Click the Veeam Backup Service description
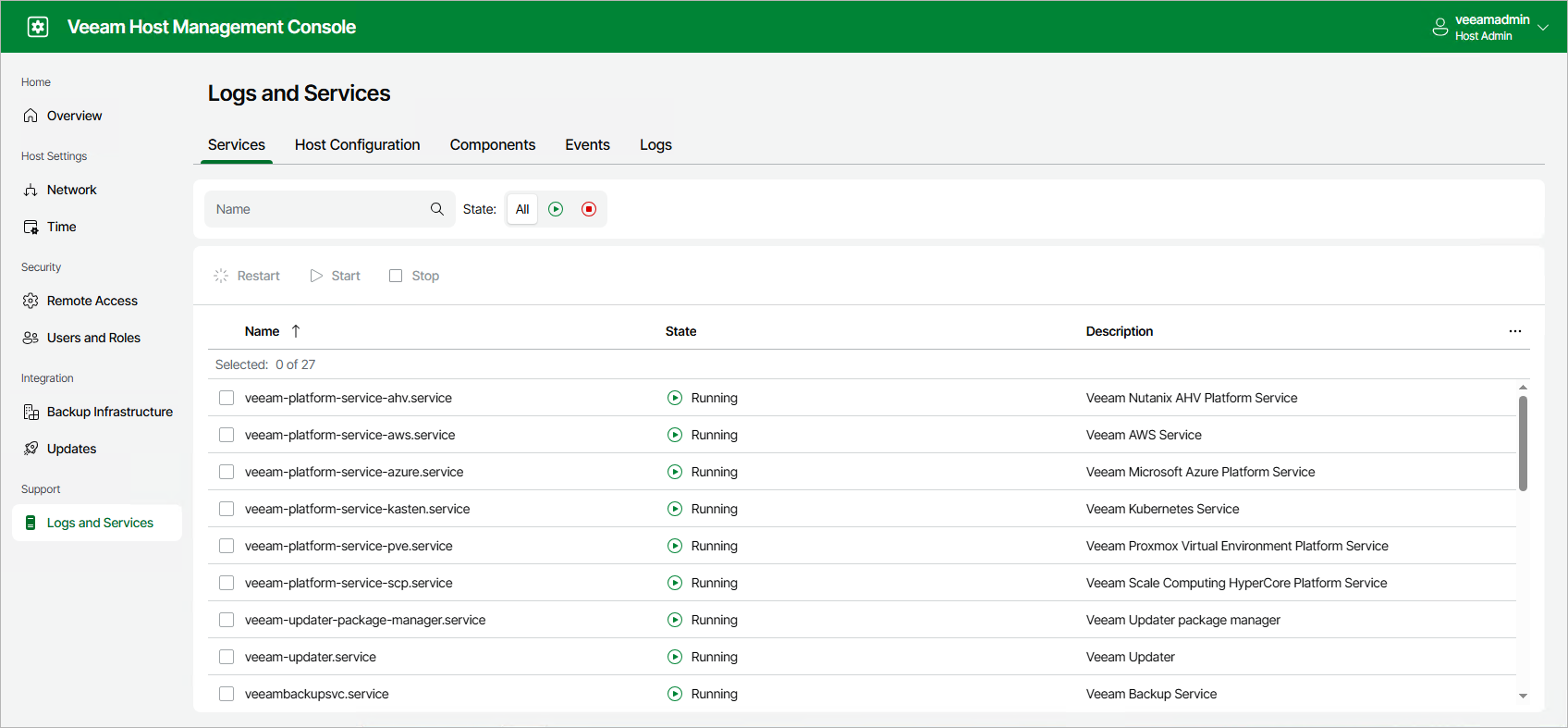 click(1151, 694)
